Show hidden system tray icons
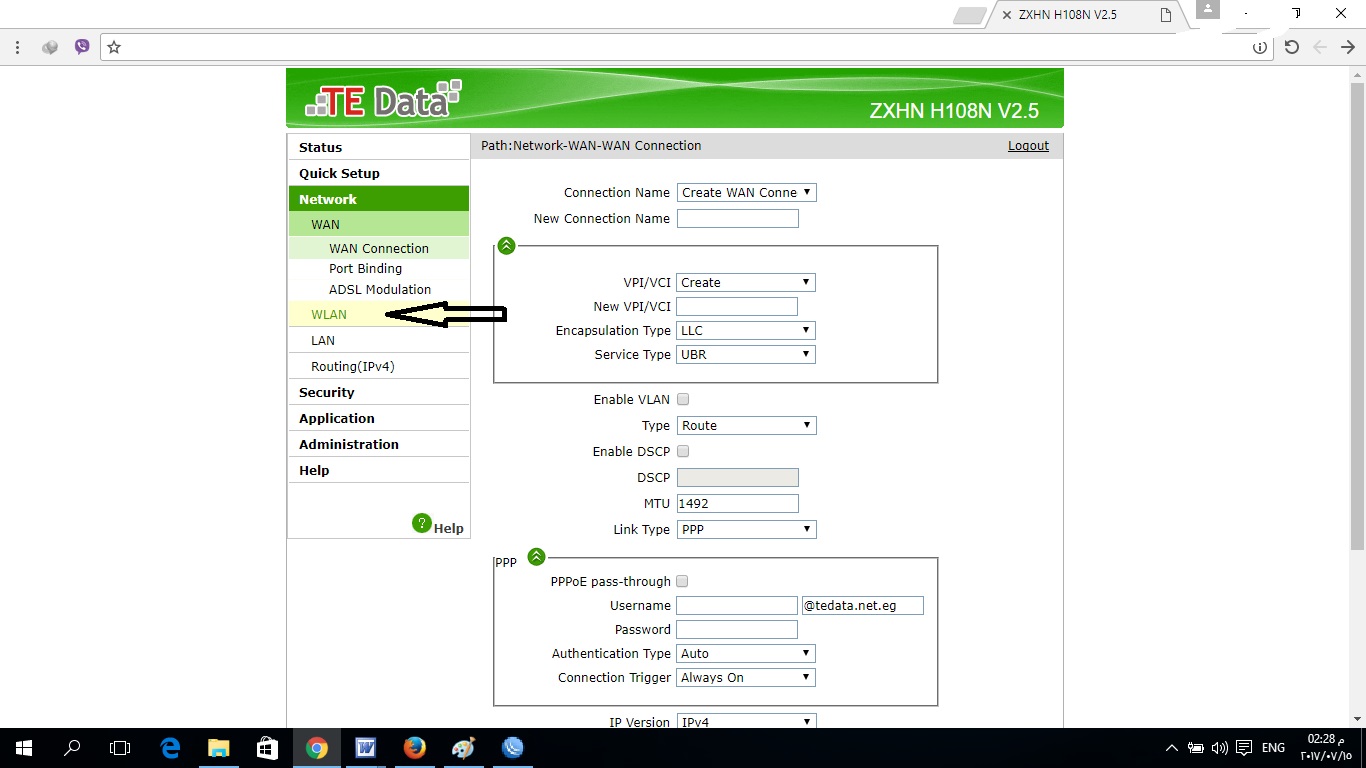 [x=1172, y=748]
